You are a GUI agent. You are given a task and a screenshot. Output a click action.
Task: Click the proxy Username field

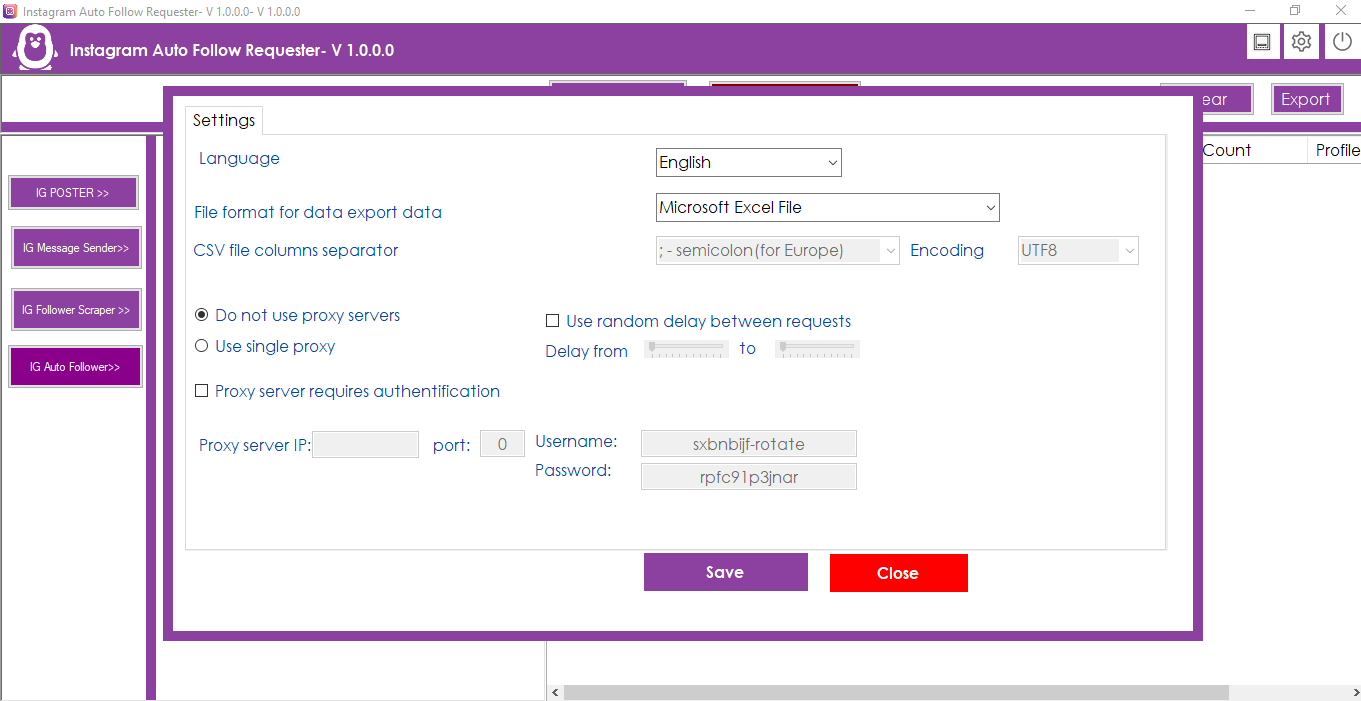click(749, 444)
